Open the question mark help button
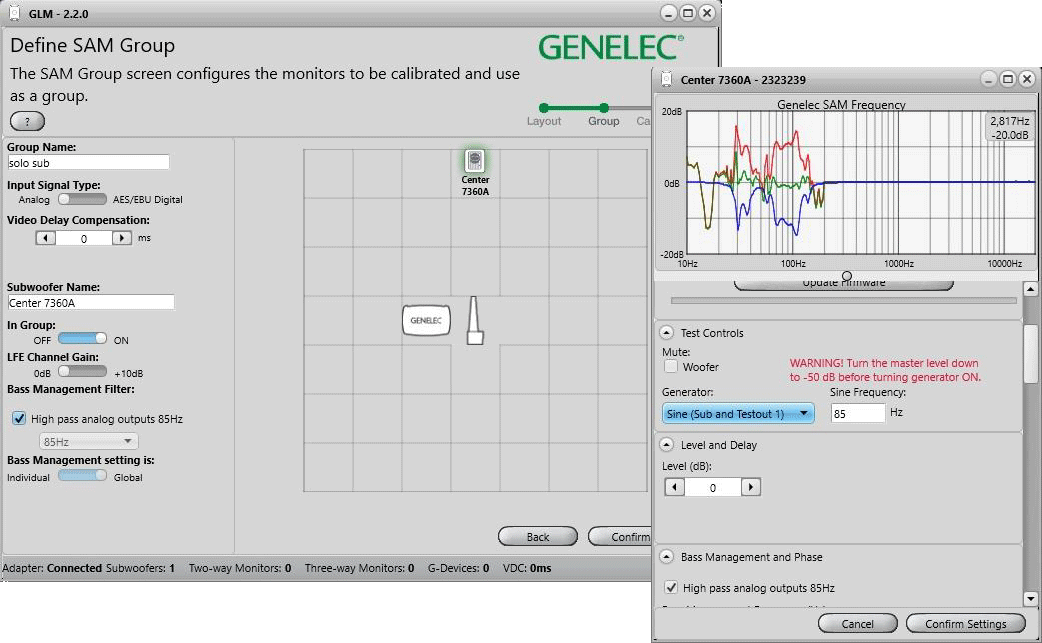 tap(27, 121)
